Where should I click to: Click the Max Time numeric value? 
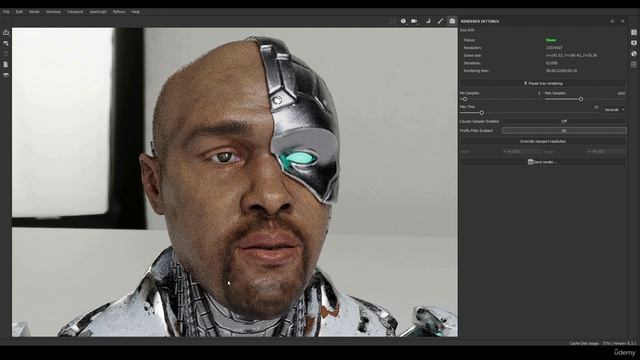(x=596, y=107)
